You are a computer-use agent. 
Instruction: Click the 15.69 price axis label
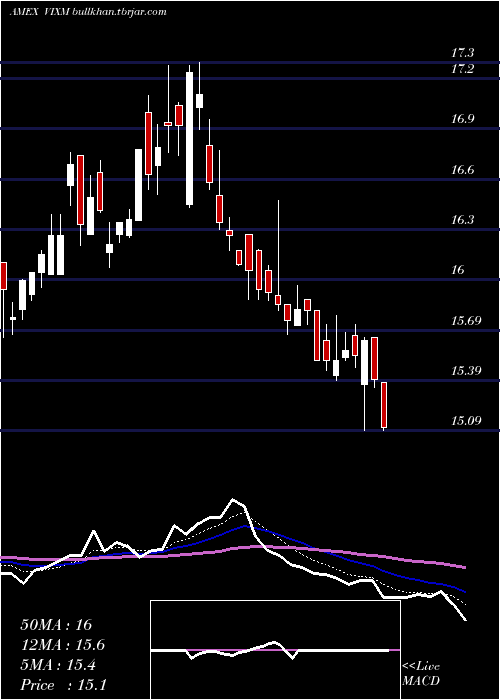(466, 321)
